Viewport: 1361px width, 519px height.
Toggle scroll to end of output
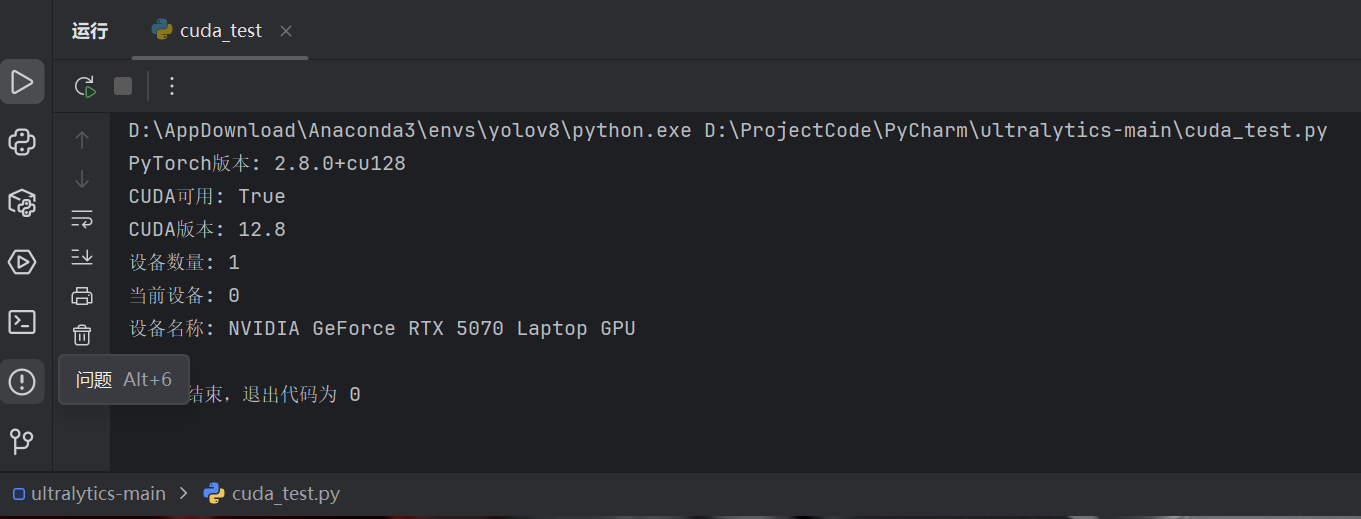coord(82,257)
